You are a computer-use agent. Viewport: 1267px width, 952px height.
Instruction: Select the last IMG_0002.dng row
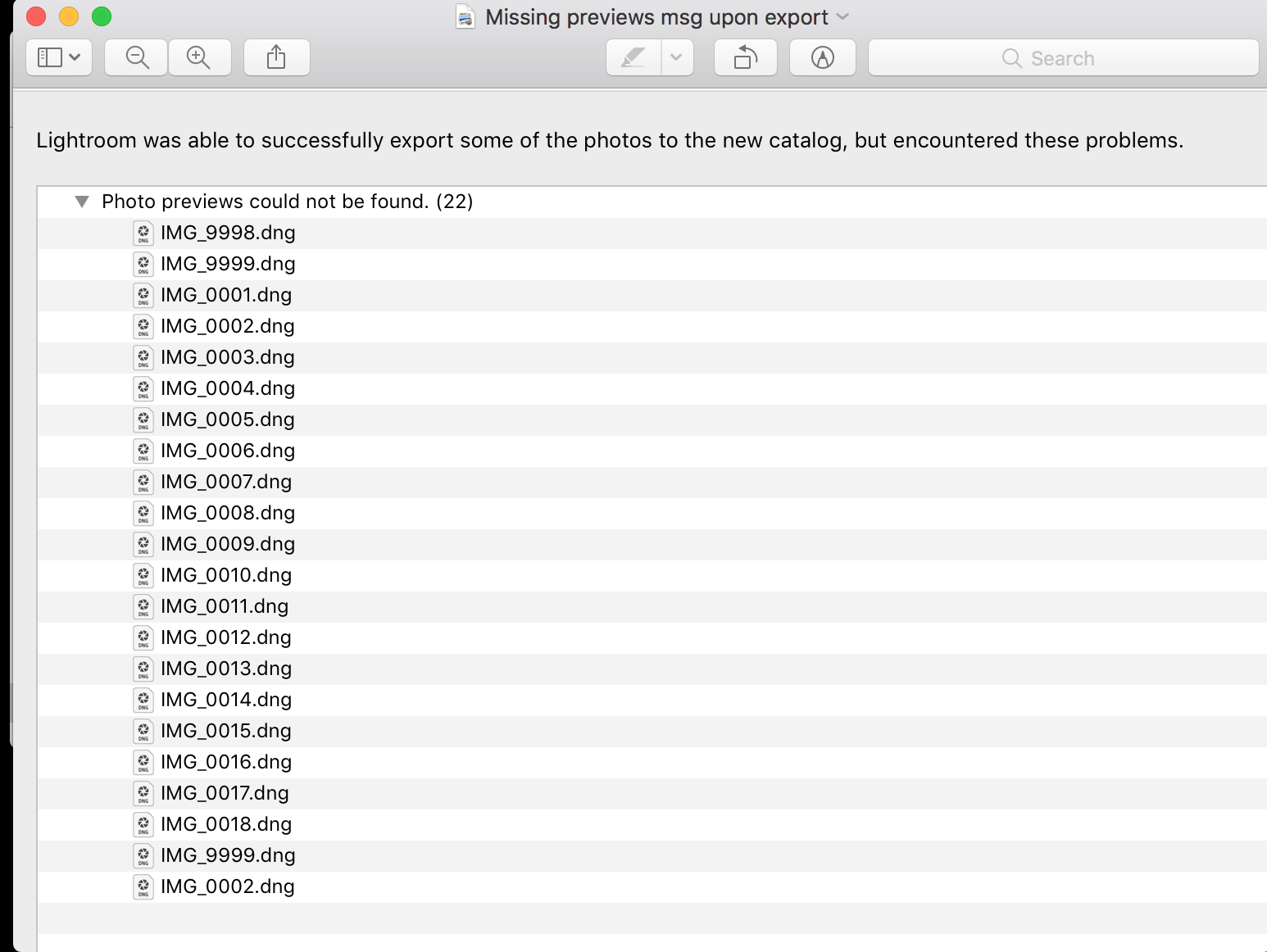pyautogui.click(x=227, y=886)
